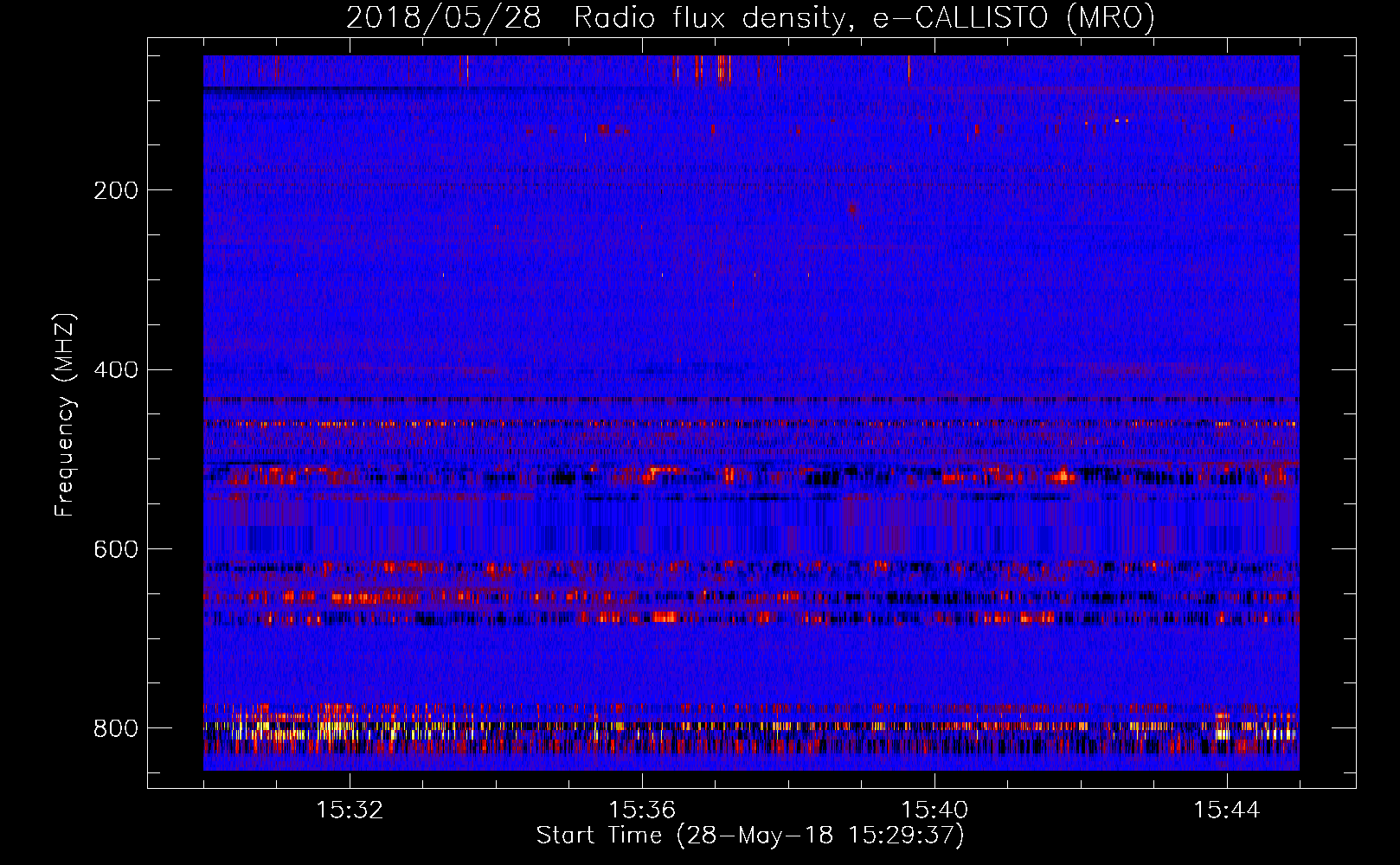
Task: Click the plot title 'Radio flux density, e-CALLISTO (MRO)'
Action: [864, 17]
